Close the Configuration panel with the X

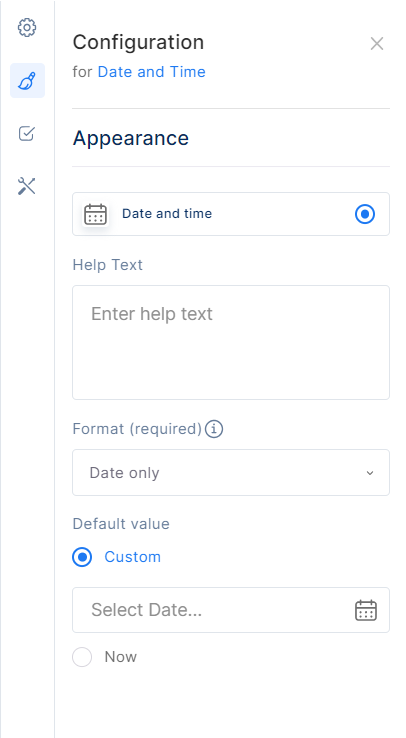tap(377, 44)
